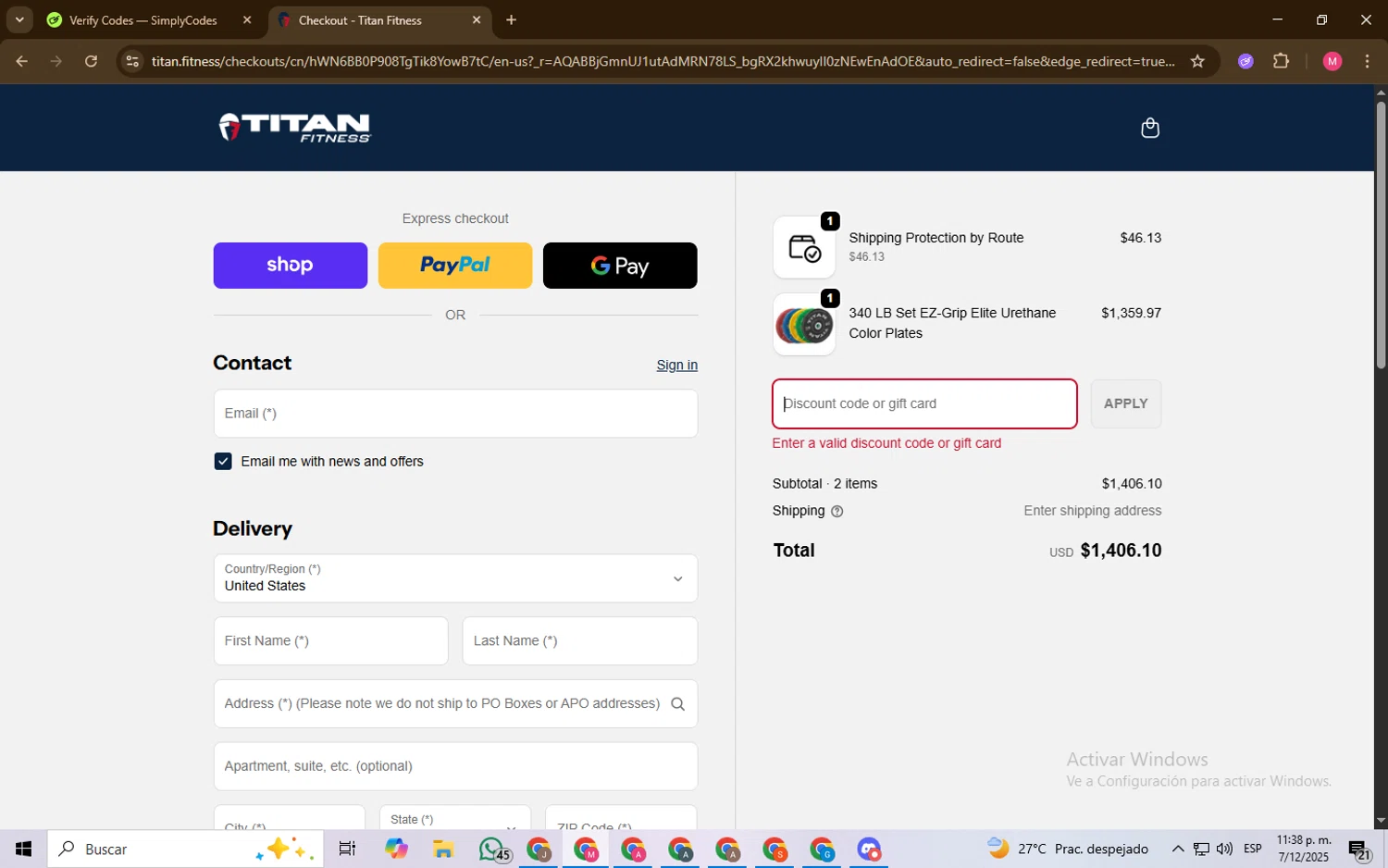
Task: Switch to the Verify Codes — SimplyCodes tab
Action: [143, 19]
